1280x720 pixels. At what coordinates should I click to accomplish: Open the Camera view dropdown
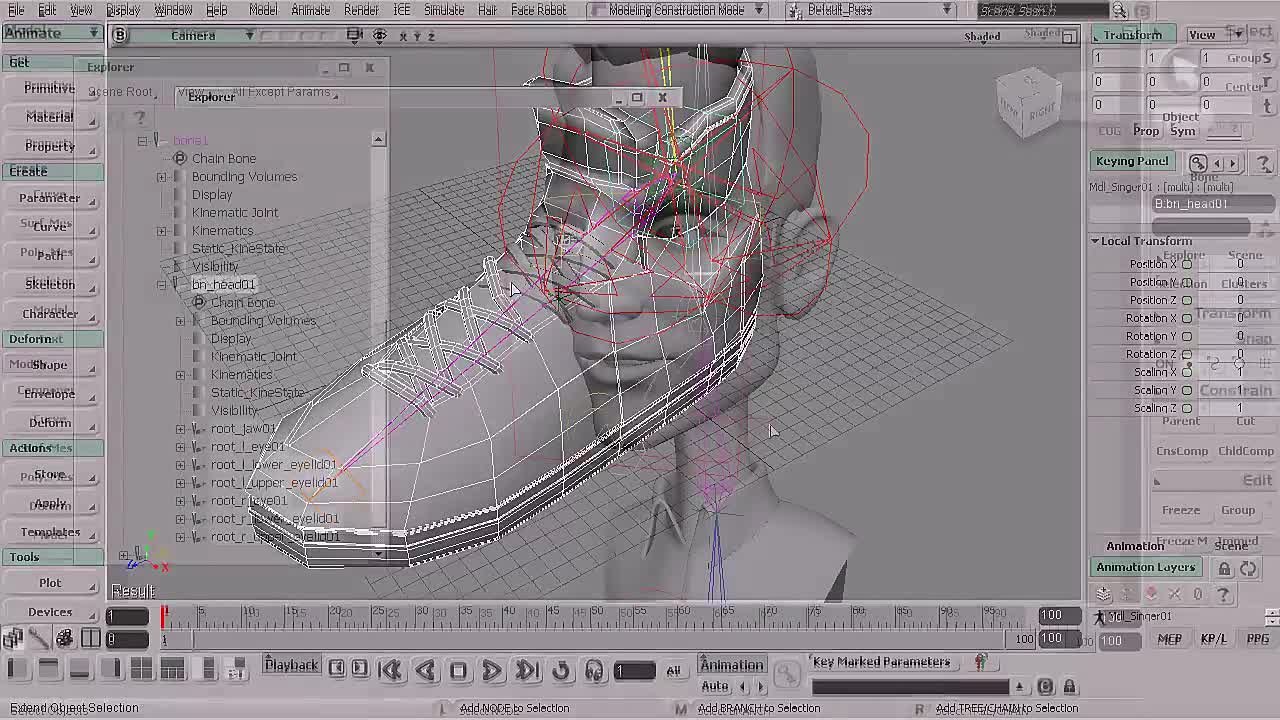[249, 35]
